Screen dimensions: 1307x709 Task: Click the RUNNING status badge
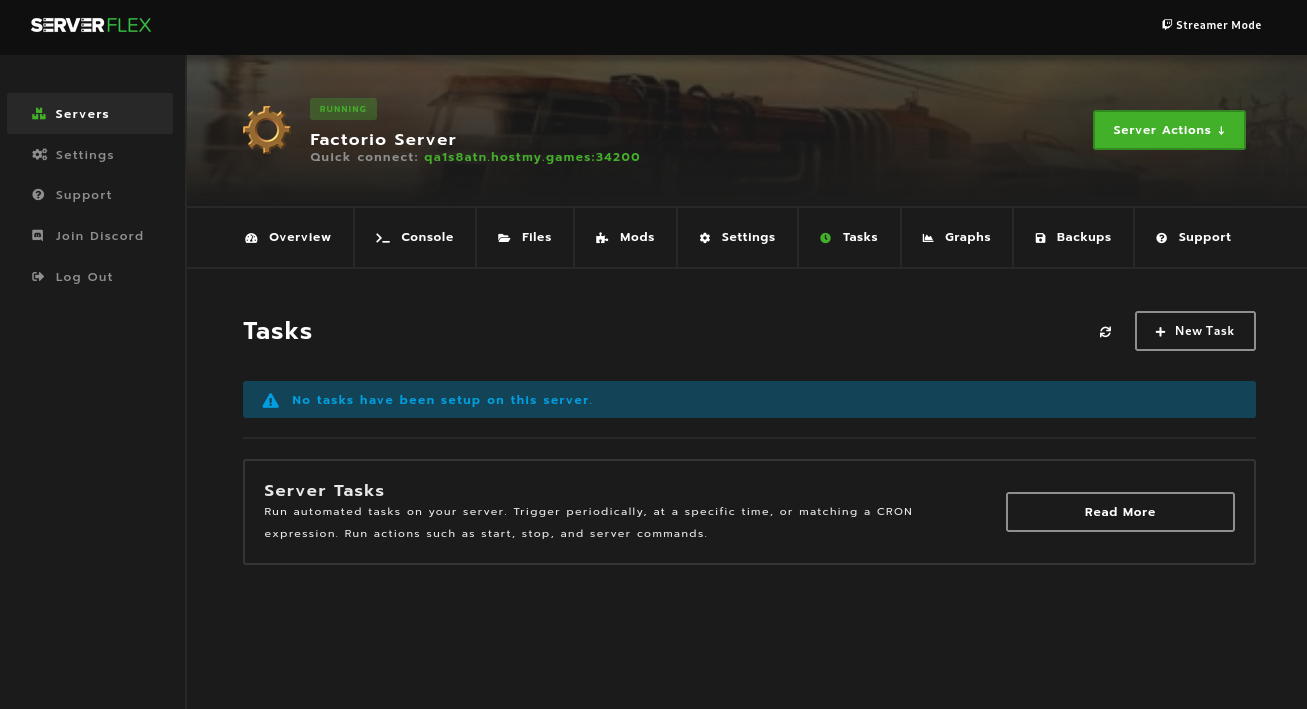point(343,109)
